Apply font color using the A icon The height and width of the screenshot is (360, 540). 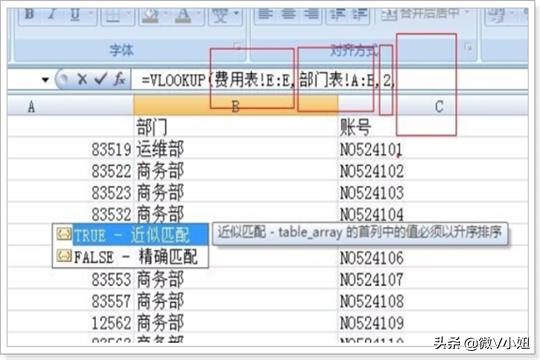coord(183,14)
